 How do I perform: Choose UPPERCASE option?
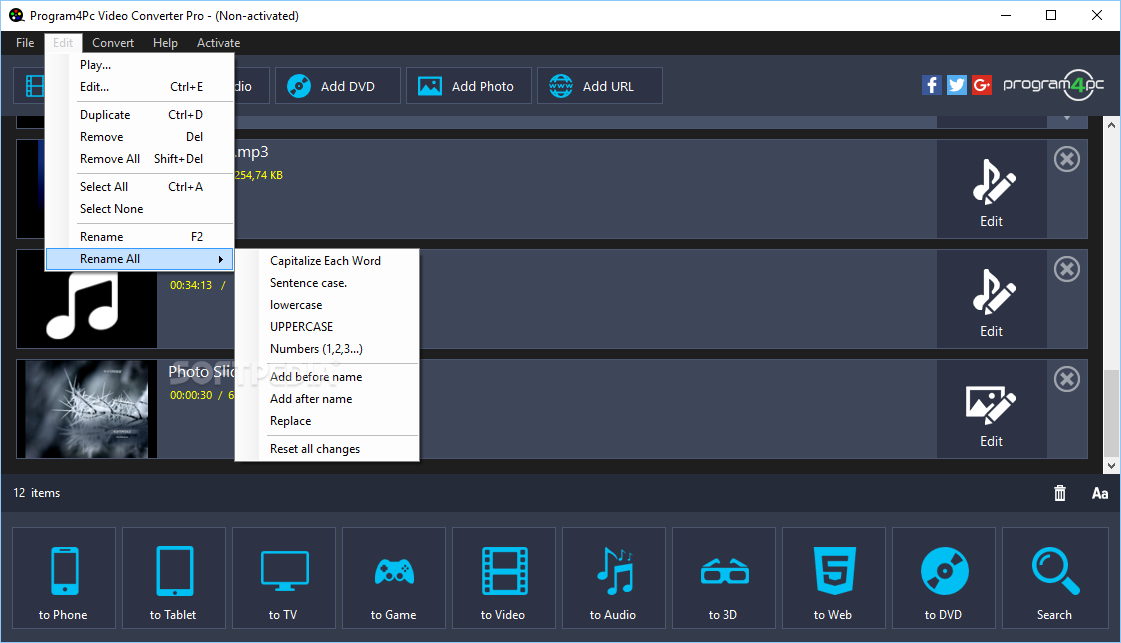coord(327,327)
